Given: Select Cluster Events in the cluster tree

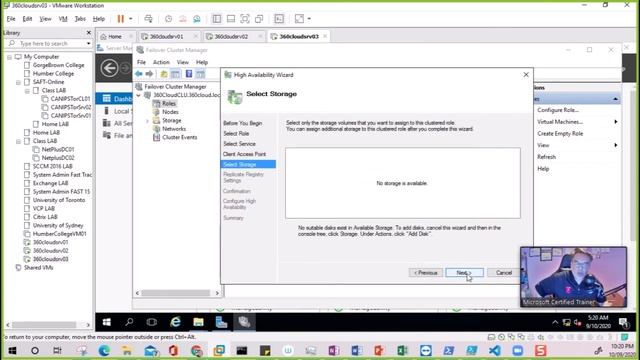Looking at the screenshot, I should [x=180, y=137].
